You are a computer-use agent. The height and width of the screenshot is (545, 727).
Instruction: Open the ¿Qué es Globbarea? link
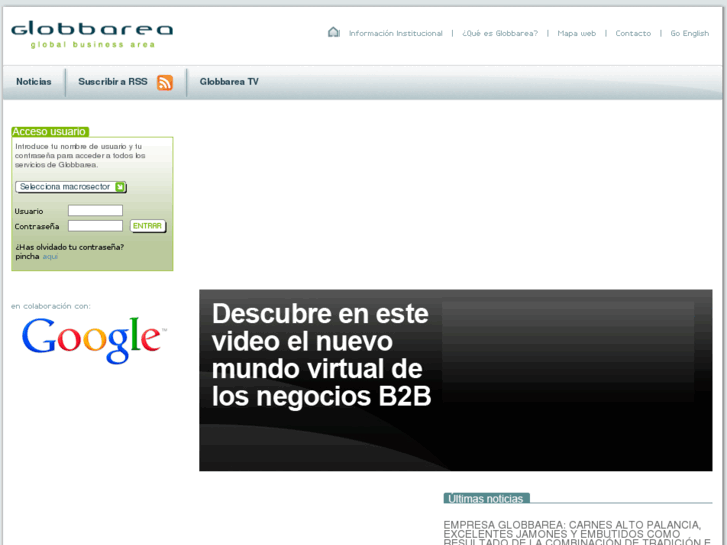(500, 33)
